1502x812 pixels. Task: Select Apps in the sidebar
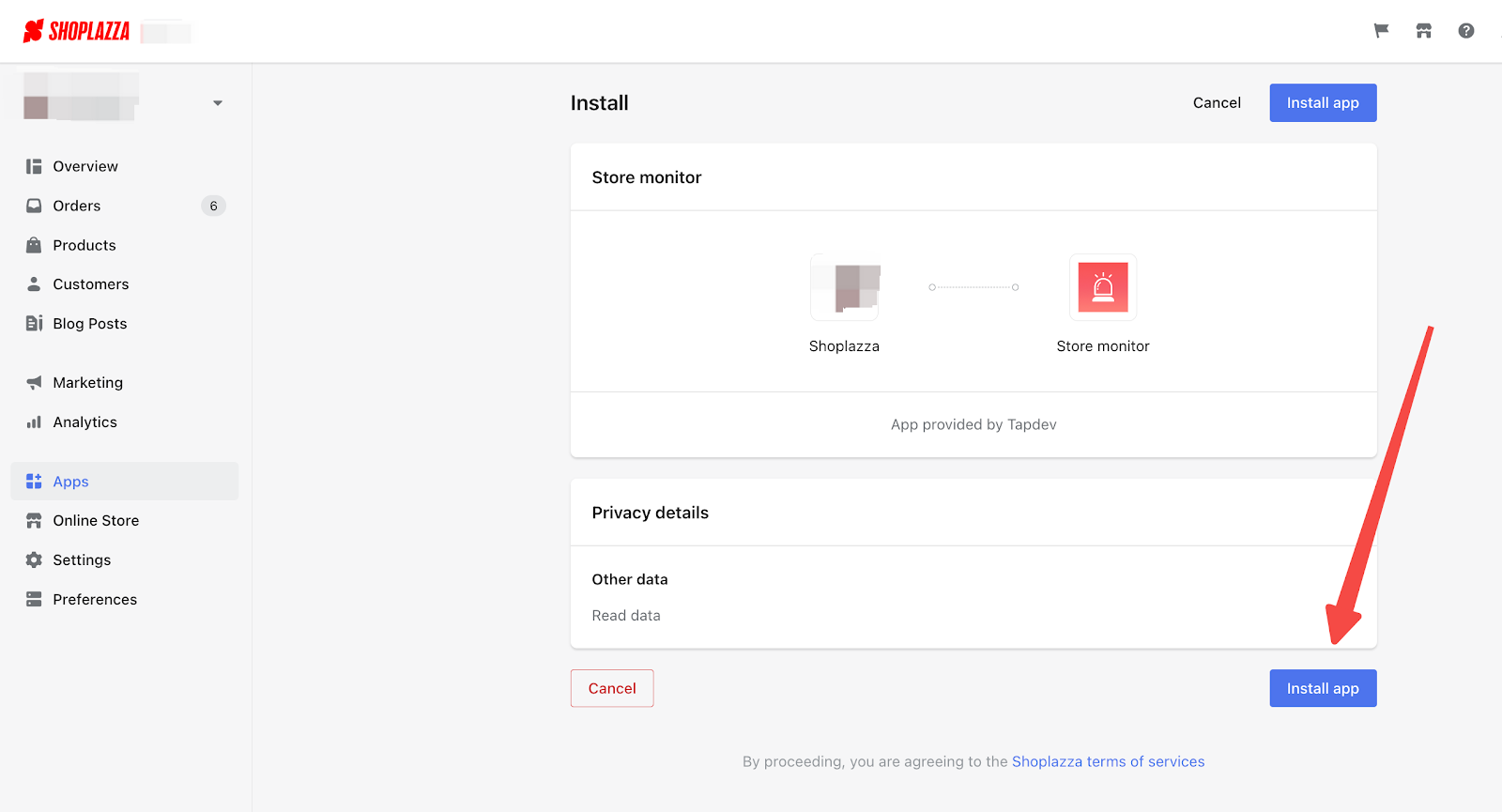pyautogui.click(x=125, y=481)
